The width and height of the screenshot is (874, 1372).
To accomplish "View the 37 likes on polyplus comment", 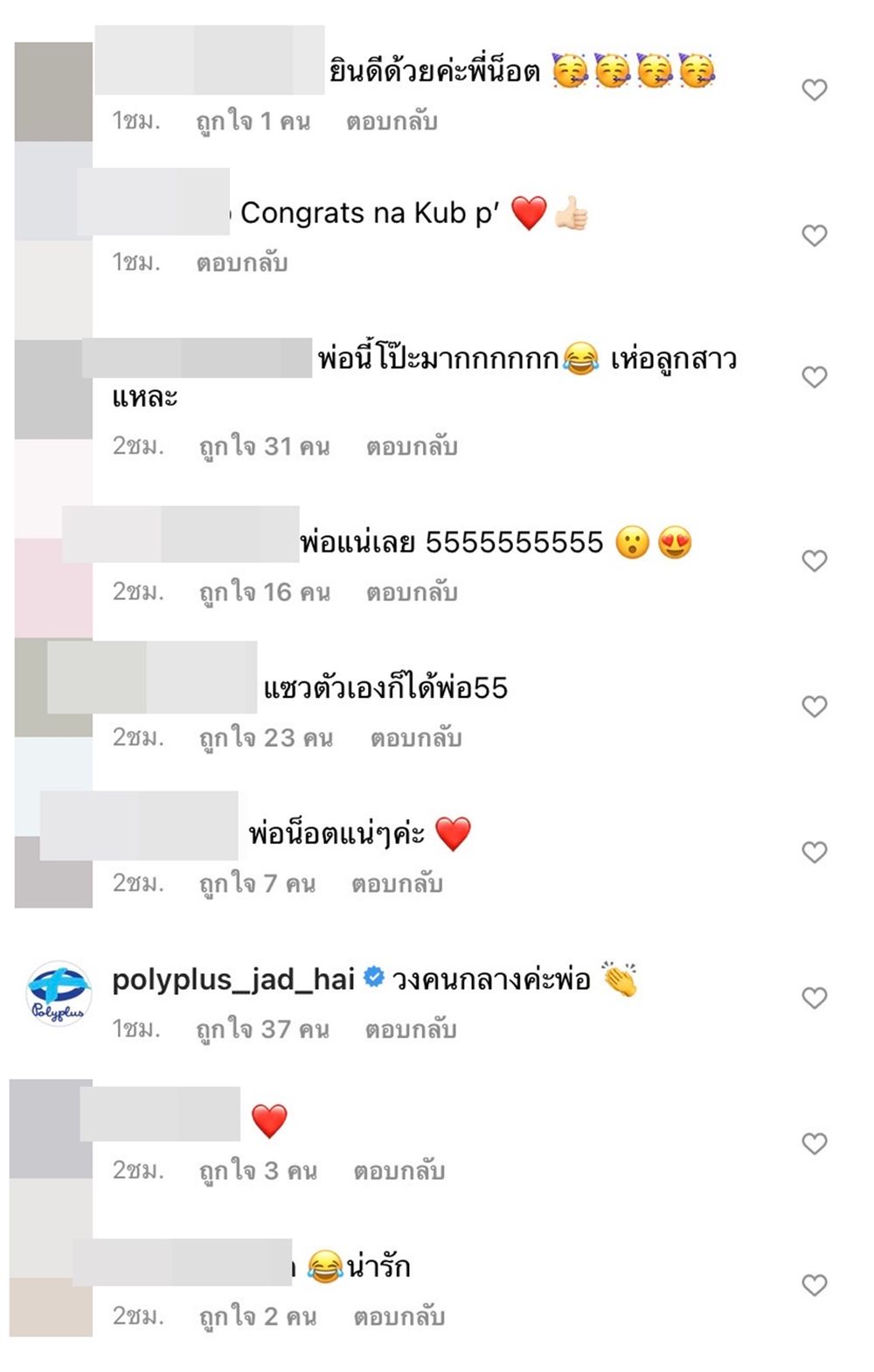I will click(x=263, y=1029).
